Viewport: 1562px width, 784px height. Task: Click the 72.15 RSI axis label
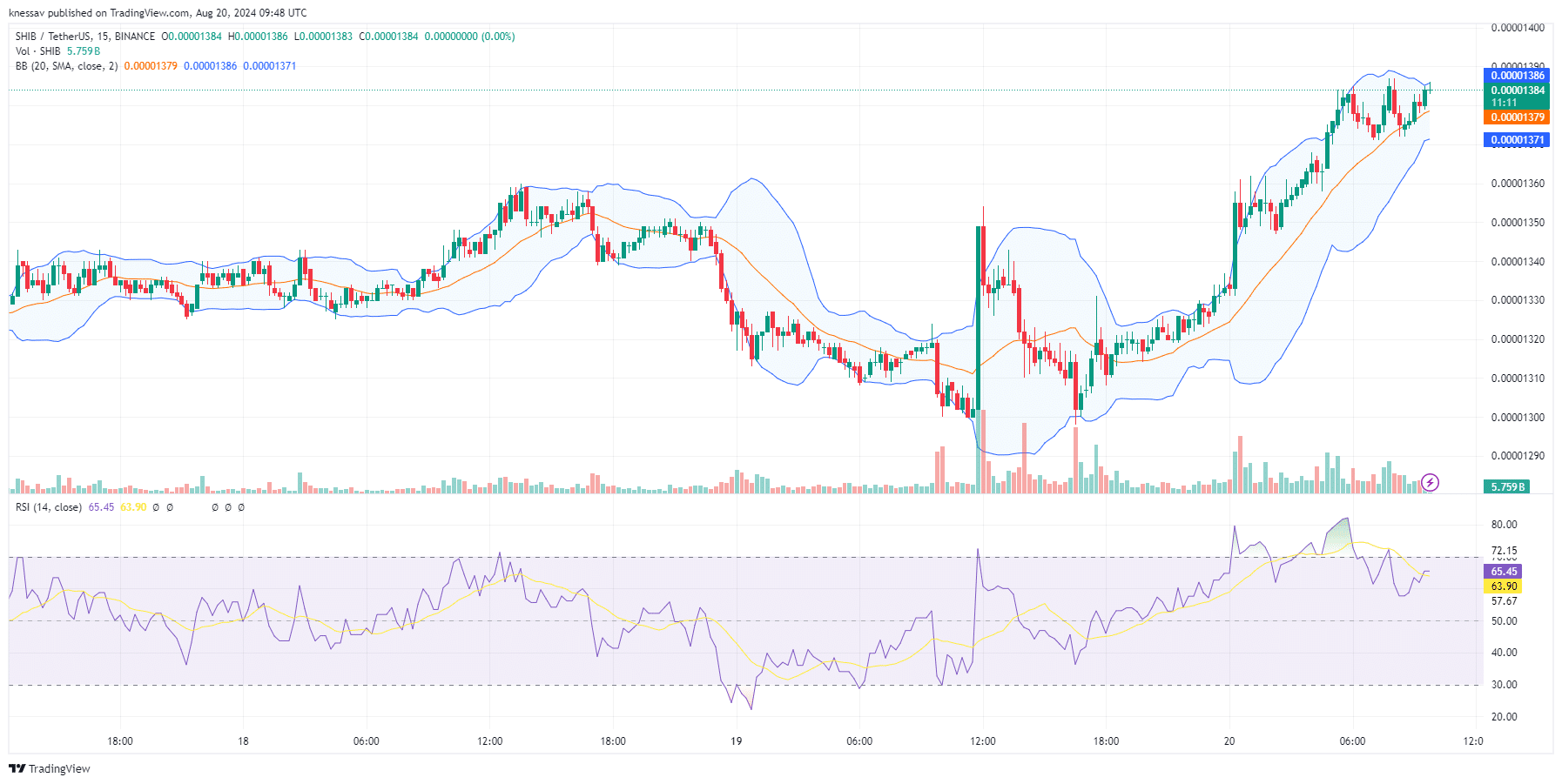1504,551
